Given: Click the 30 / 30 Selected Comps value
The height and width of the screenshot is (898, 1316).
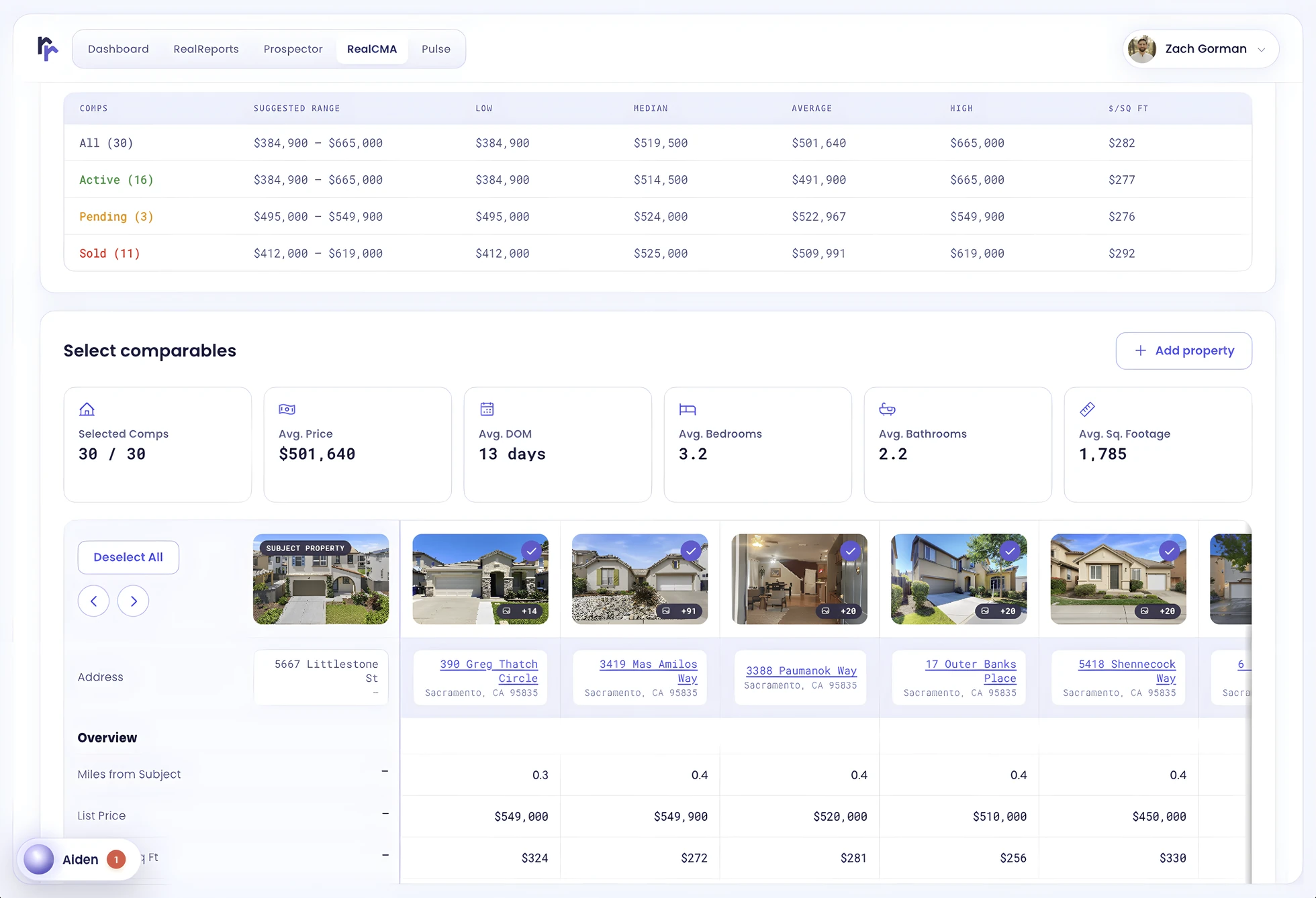Looking at the screenshot, I should pos(112,454).
